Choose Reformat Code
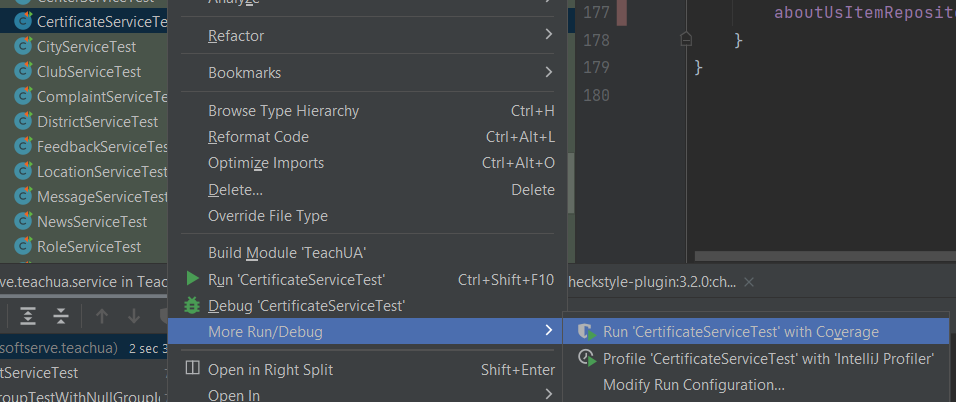 pyautogui.click(x=370, y=137)
